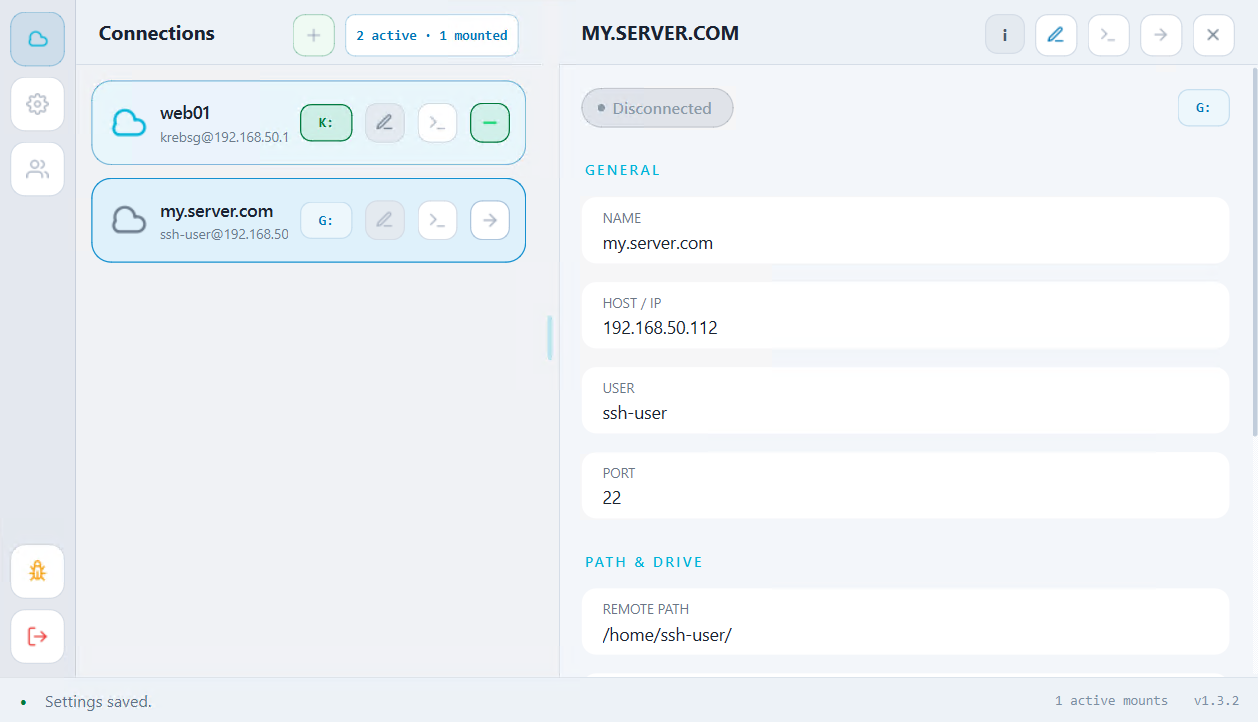Click the USER field ssh-user

(x=905, y=400)
